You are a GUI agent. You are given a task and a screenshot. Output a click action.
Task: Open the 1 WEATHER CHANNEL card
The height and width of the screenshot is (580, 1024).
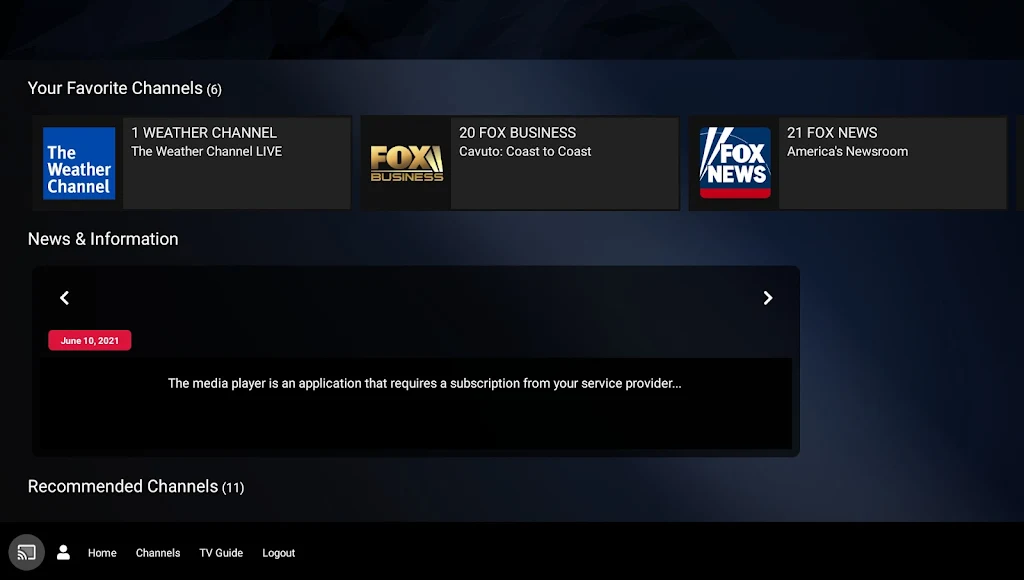click(192, 163)
